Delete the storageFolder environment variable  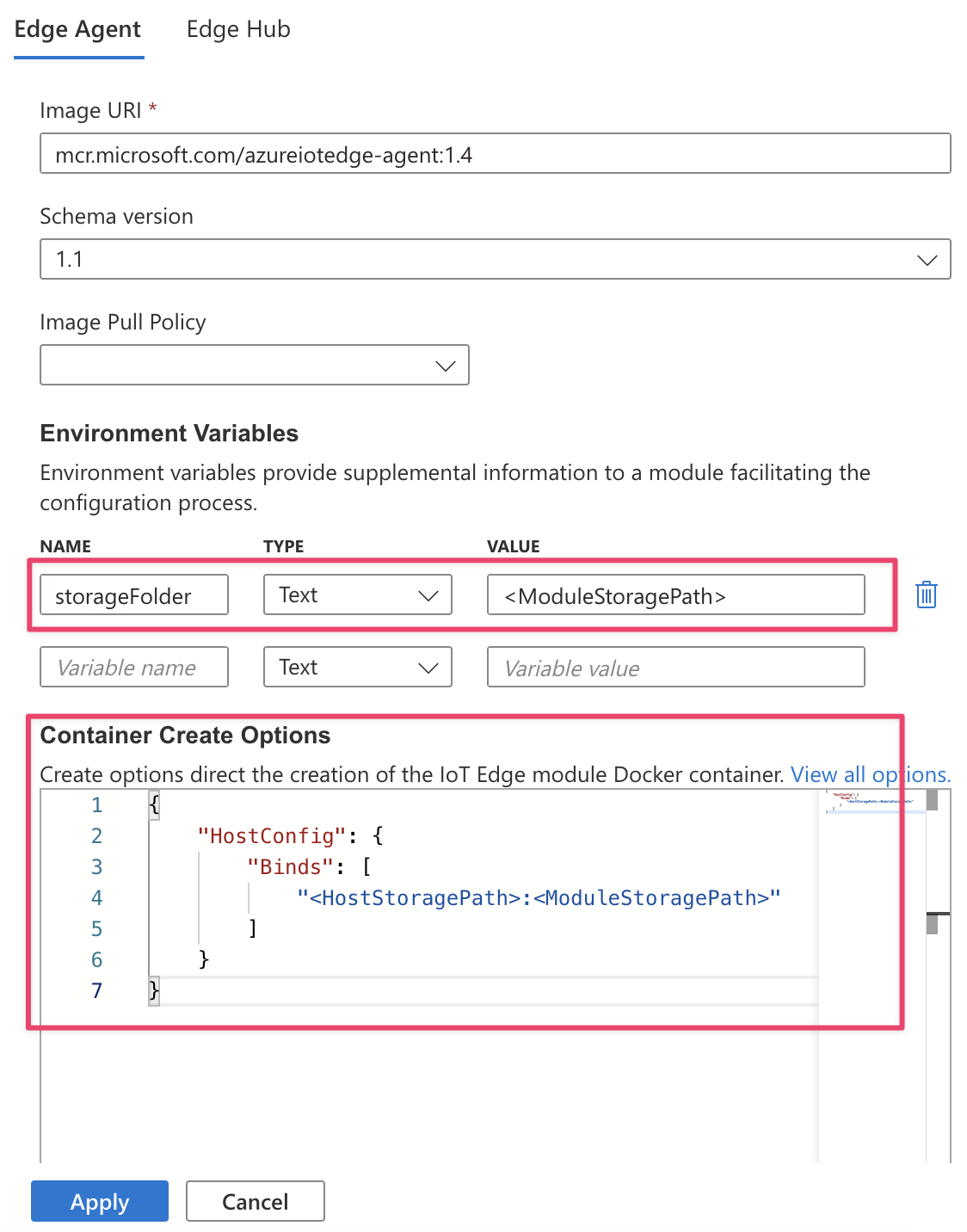coord(926,594)
